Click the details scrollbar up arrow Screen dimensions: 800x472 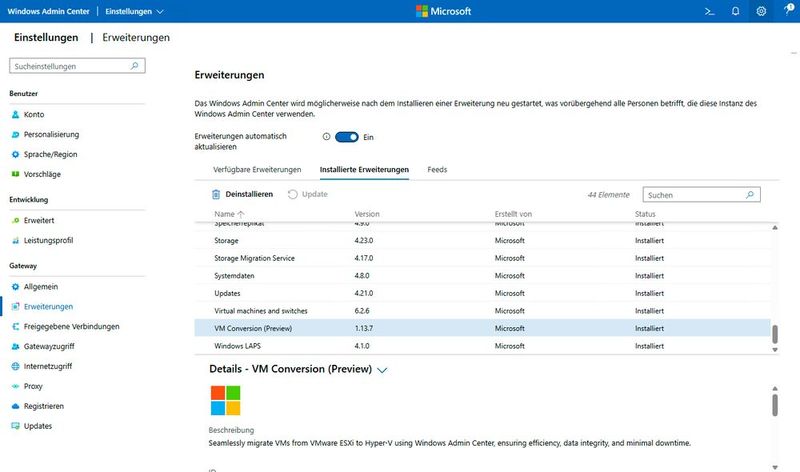pos(775,389)
